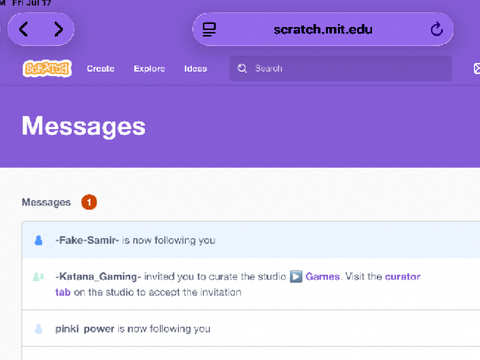
Task: Click the Scratch logo
Action: pos(47,68)
